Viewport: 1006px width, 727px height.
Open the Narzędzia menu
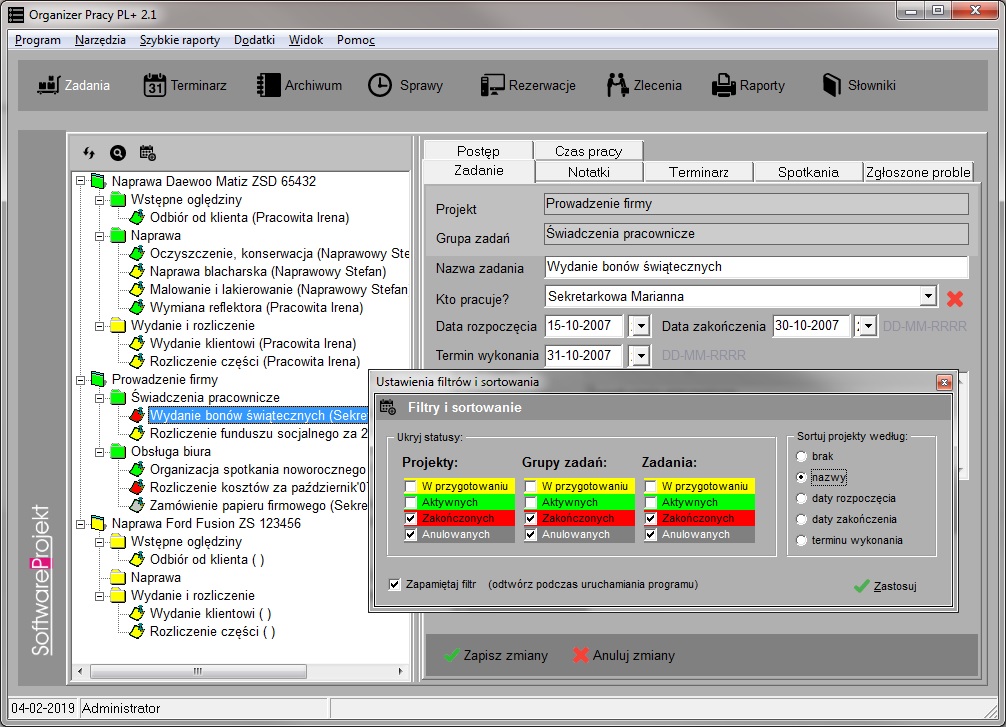click(x=100, y=40)
